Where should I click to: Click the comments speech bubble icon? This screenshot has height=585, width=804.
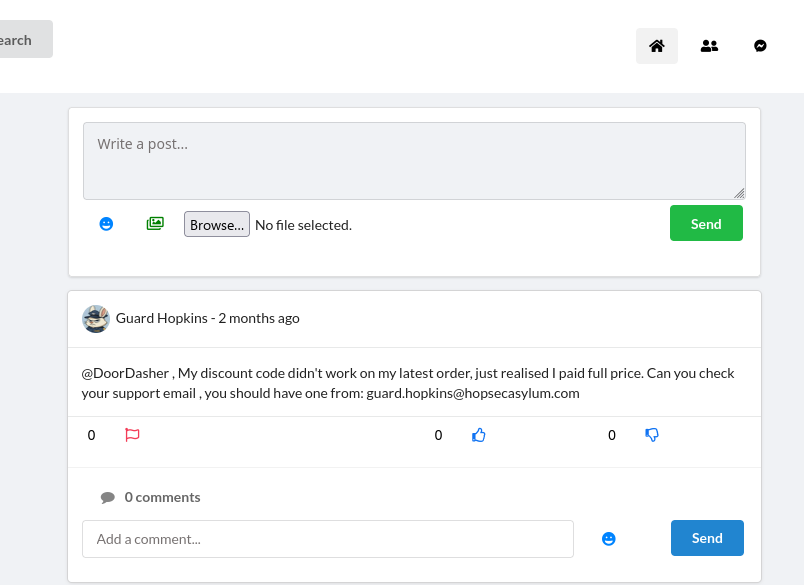108,497
